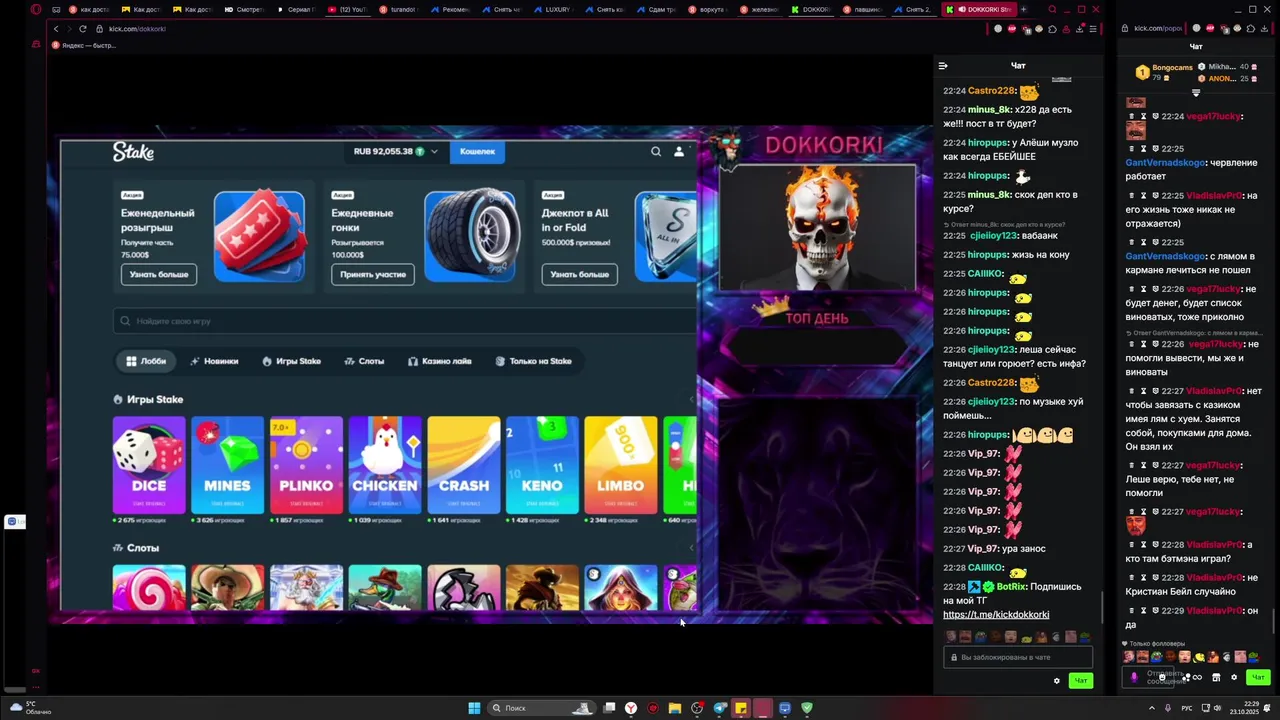Switch the РУС keyboard language indicator
The height and width of the screenshot is (720, 1280).
tap(1187, 708)
